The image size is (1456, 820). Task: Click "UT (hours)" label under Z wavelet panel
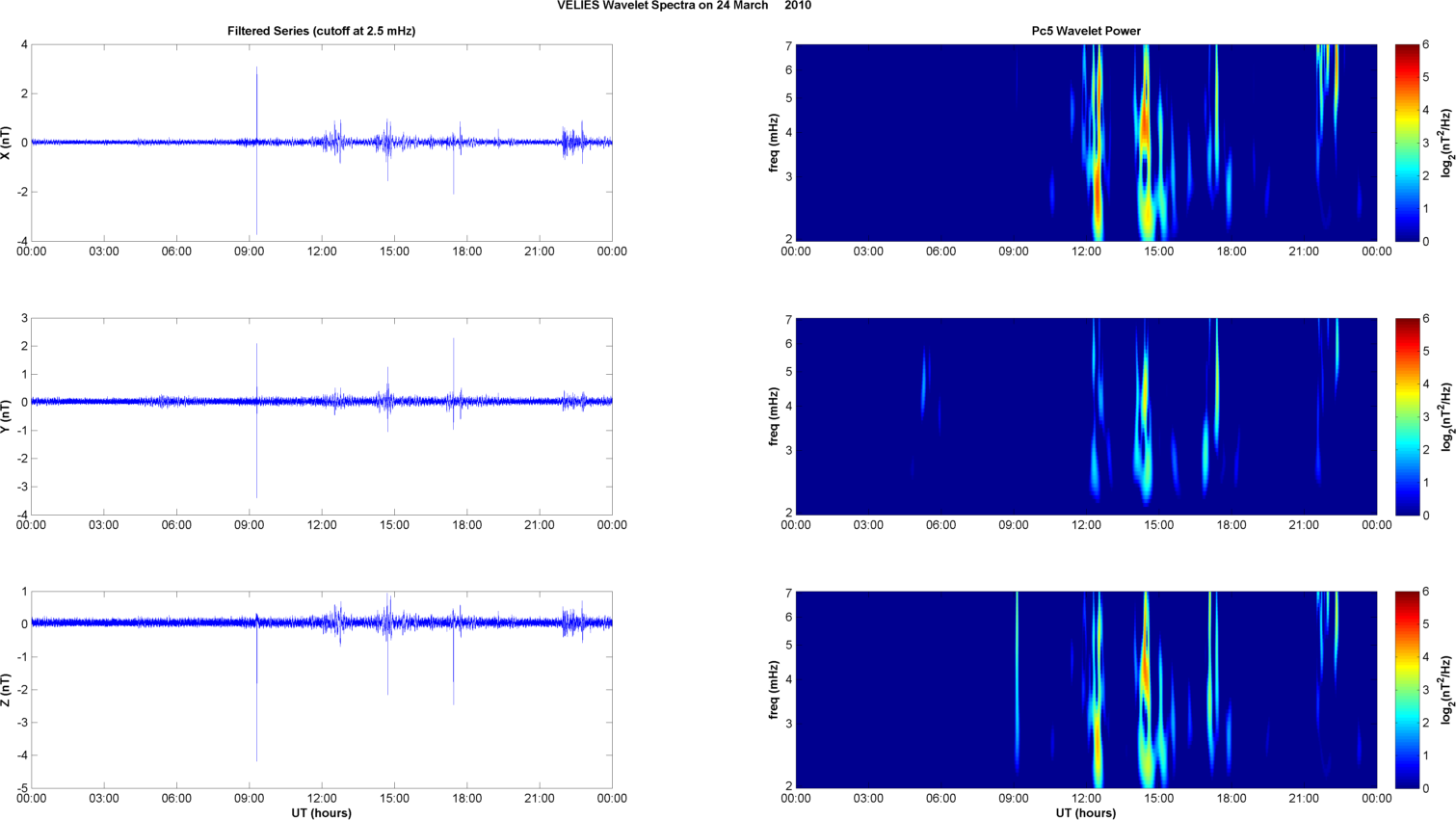[1086, 813]
